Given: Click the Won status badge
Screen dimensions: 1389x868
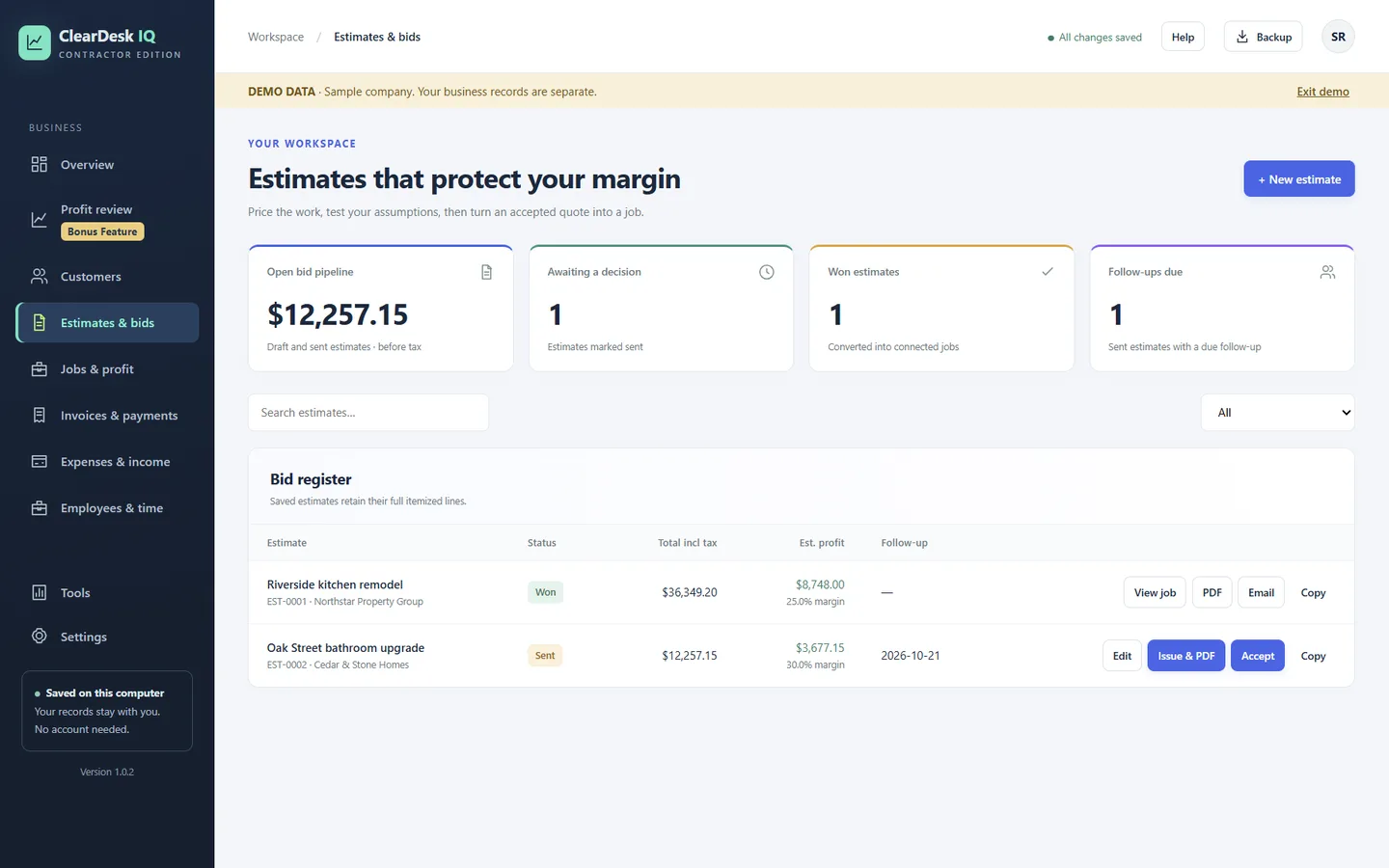Looking at the screenshot, I should tap(546, 592).
